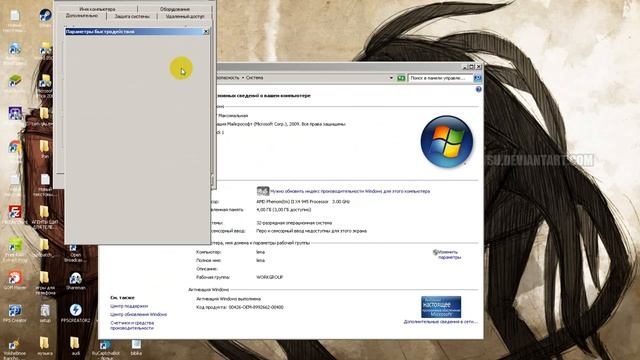Open the green Free Flash shortcut icon
640x360 pixels.
coord(15,245)
